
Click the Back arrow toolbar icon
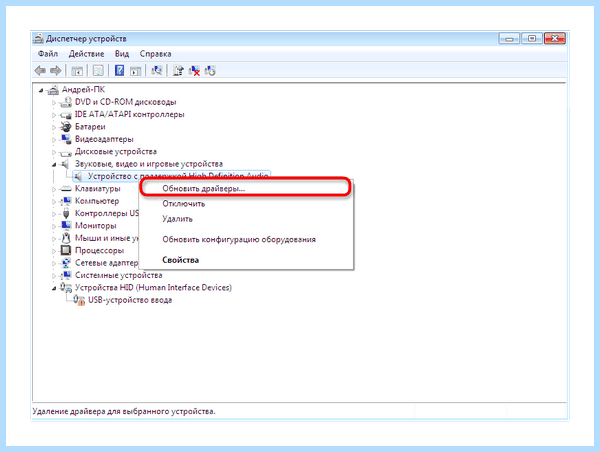40,71
